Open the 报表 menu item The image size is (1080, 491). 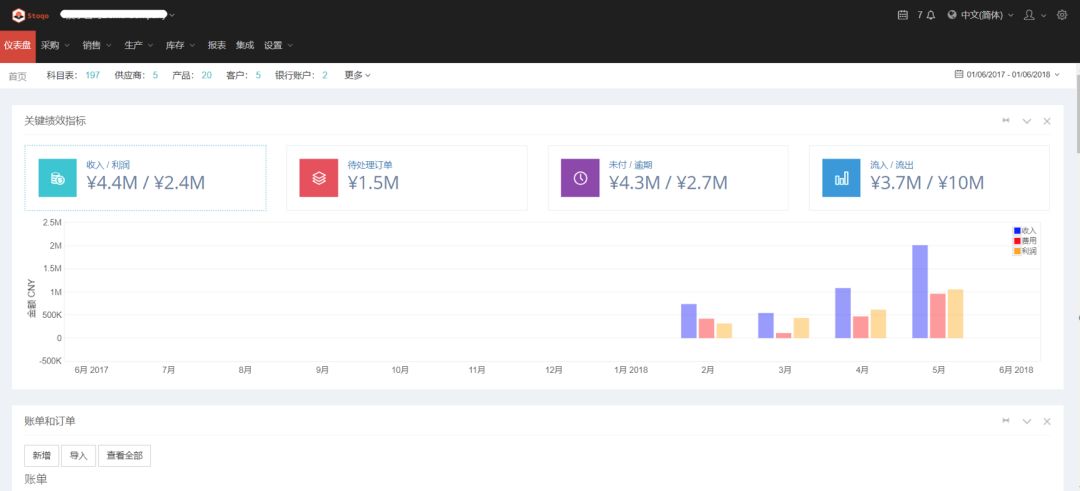click(x=217, y=45)
